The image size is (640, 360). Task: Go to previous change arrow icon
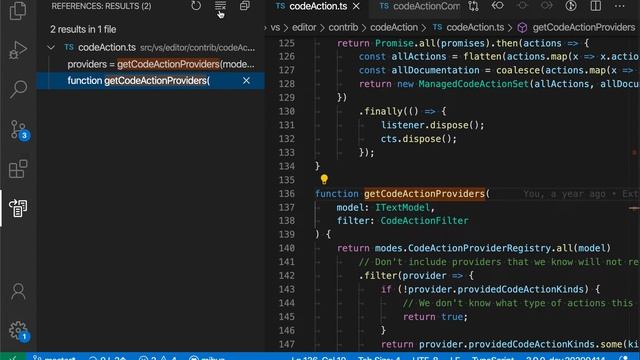498,6
